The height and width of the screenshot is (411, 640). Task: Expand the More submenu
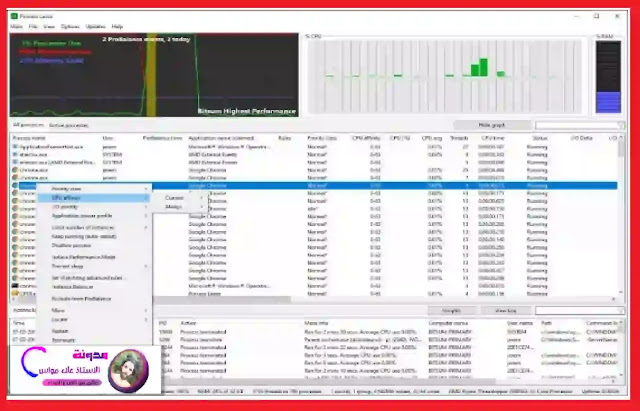click(x=95, y=311)
